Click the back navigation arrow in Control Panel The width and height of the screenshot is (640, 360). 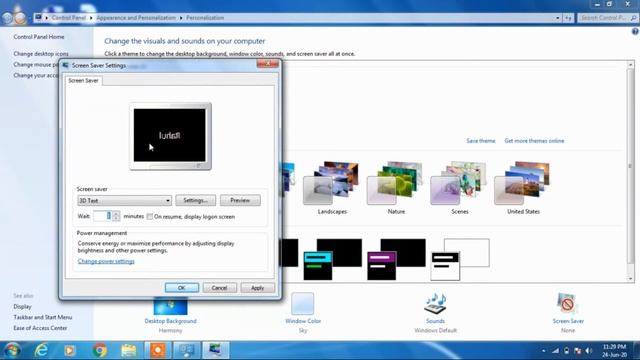[x=7, y=18]
